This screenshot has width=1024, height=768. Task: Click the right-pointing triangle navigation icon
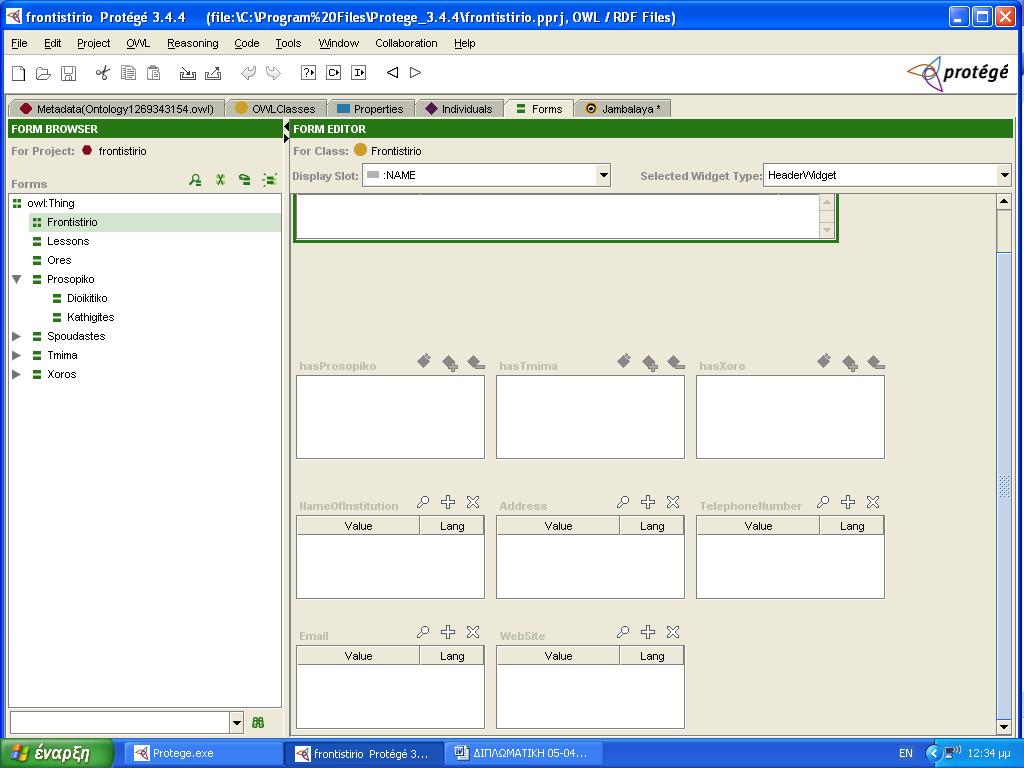(x=415, y=72)
